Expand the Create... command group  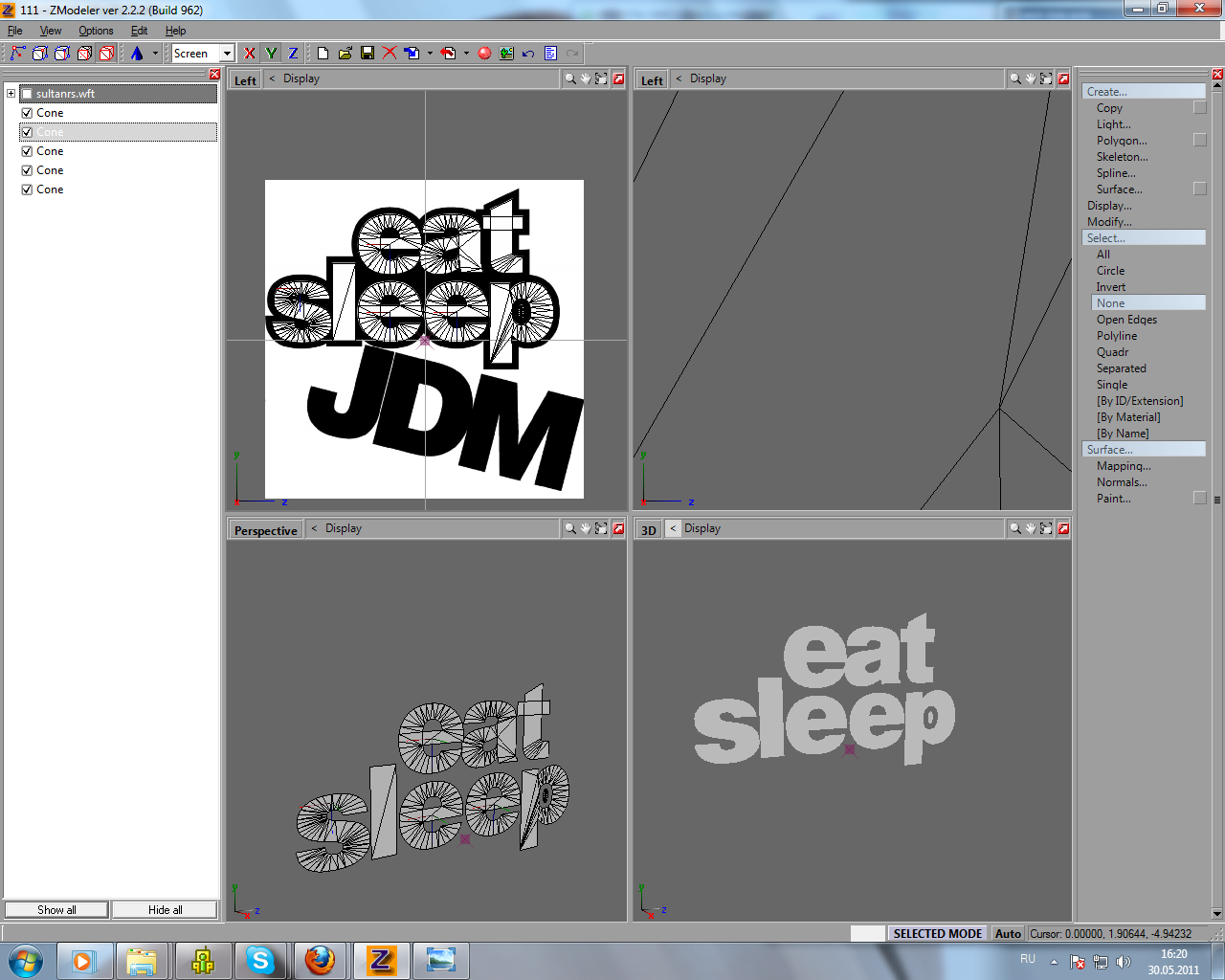[x=1144, y=92]
